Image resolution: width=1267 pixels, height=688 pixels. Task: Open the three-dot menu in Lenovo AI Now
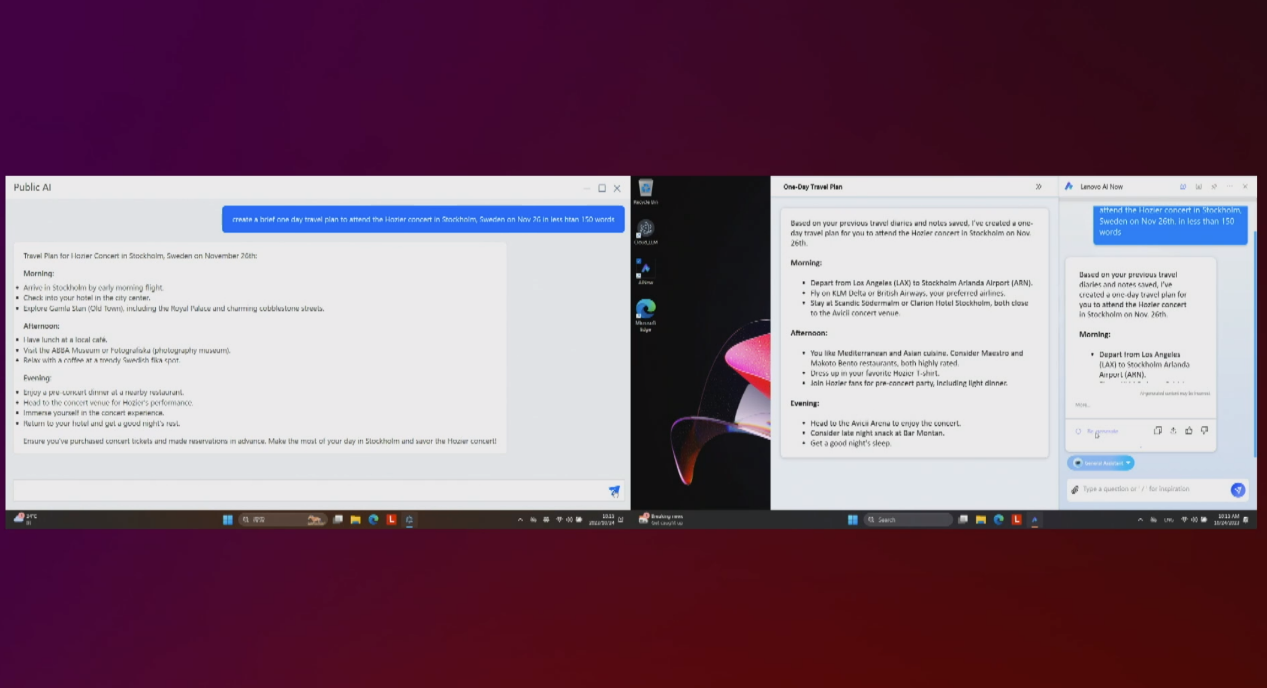point(1230,187)
